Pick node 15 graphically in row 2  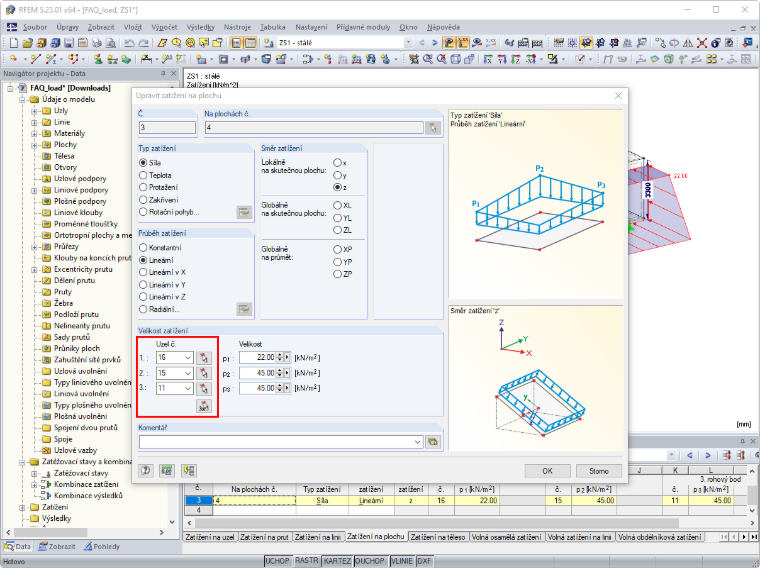pyautogui.click(x=204, y=373)
